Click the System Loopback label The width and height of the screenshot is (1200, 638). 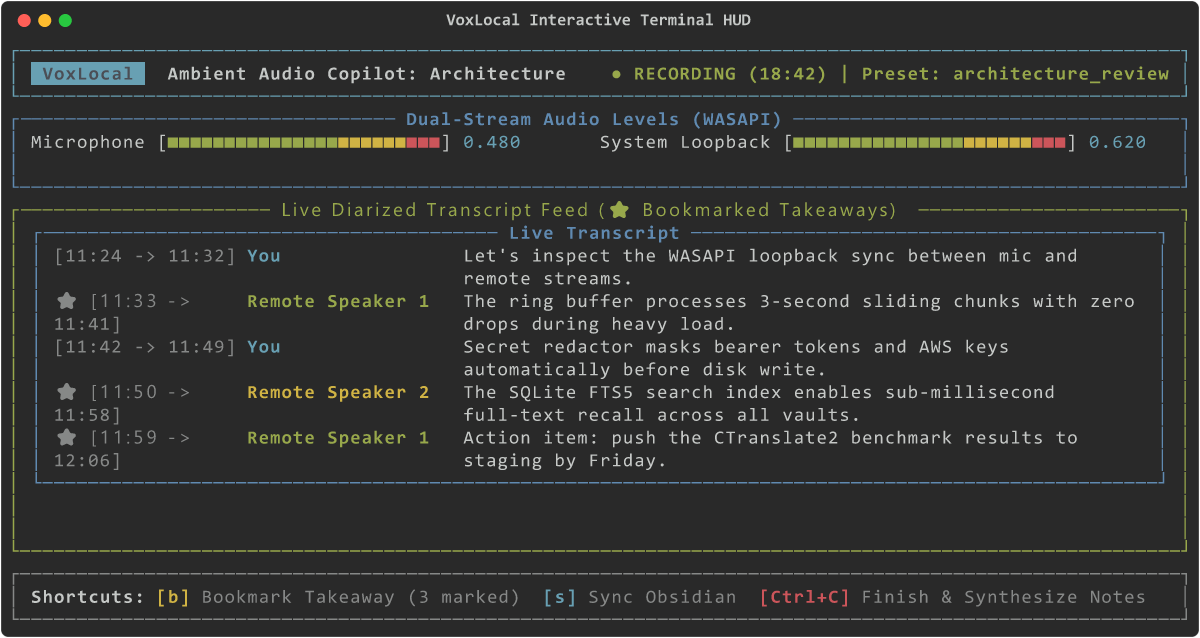click(x=685, y=142)
